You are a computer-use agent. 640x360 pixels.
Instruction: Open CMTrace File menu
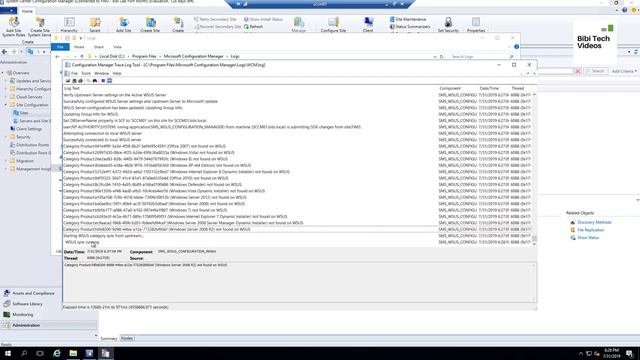[x=74, y=73]
